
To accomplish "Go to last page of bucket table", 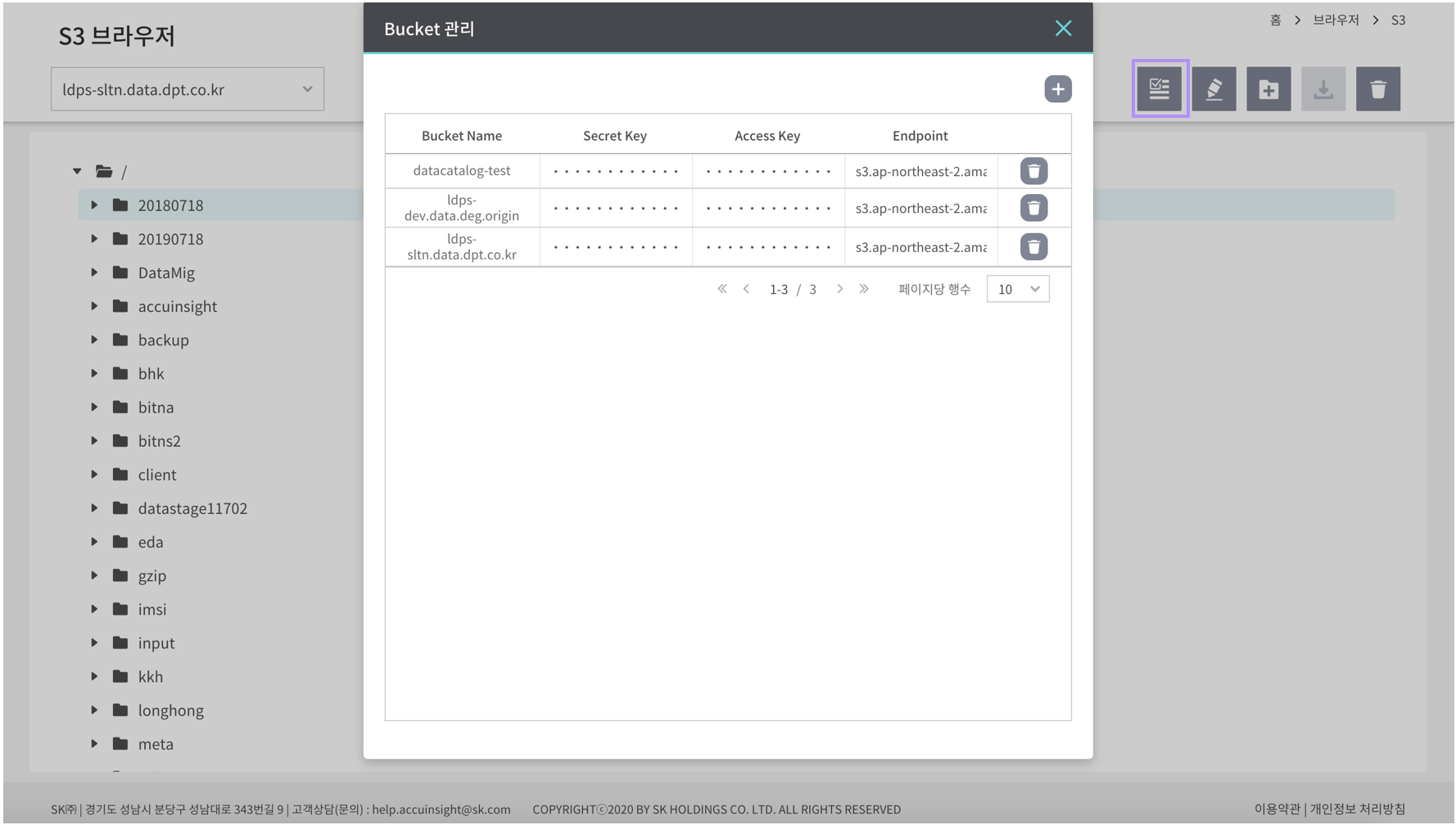I will pyautogui.click(x=864, y=289).
